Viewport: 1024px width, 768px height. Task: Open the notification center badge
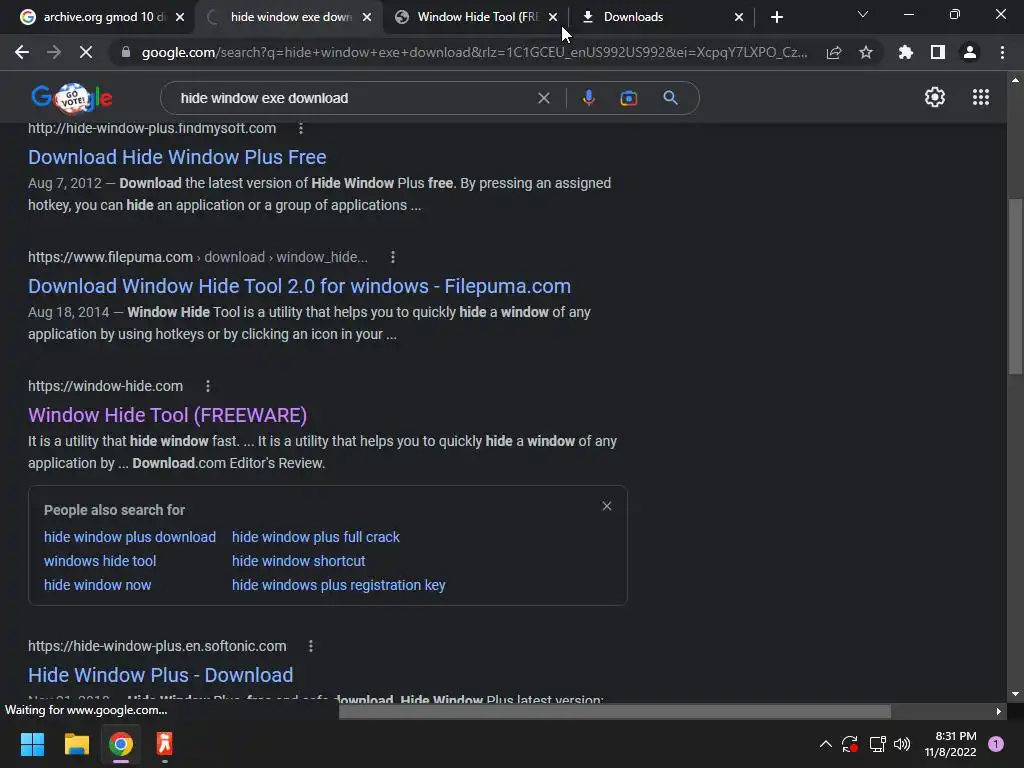coord(996,744)
